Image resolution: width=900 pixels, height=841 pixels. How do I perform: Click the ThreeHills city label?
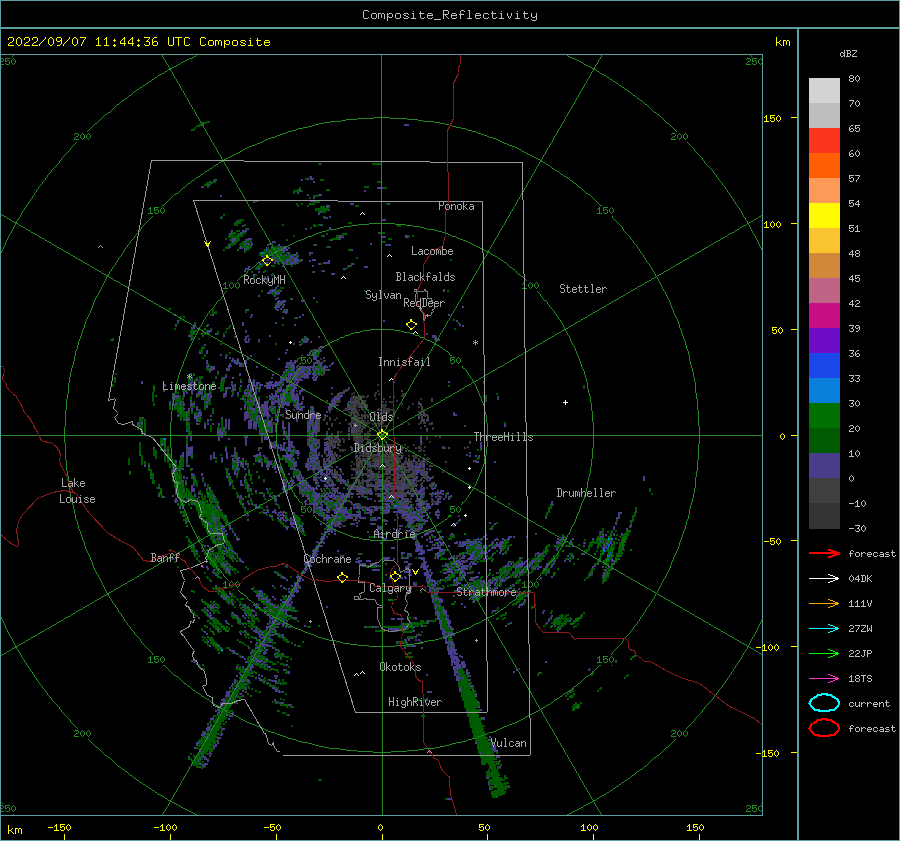tap(503, 437)
